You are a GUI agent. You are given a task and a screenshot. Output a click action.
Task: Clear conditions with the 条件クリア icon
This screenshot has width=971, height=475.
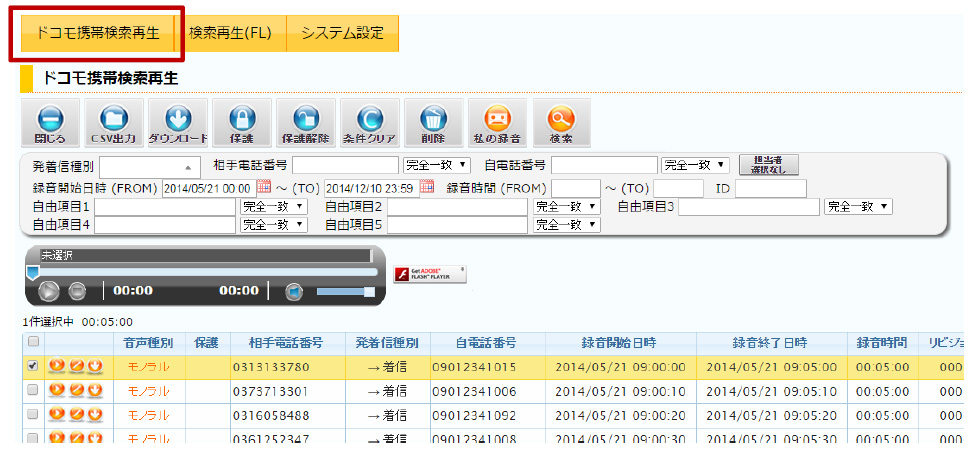(x=370, y=123)
